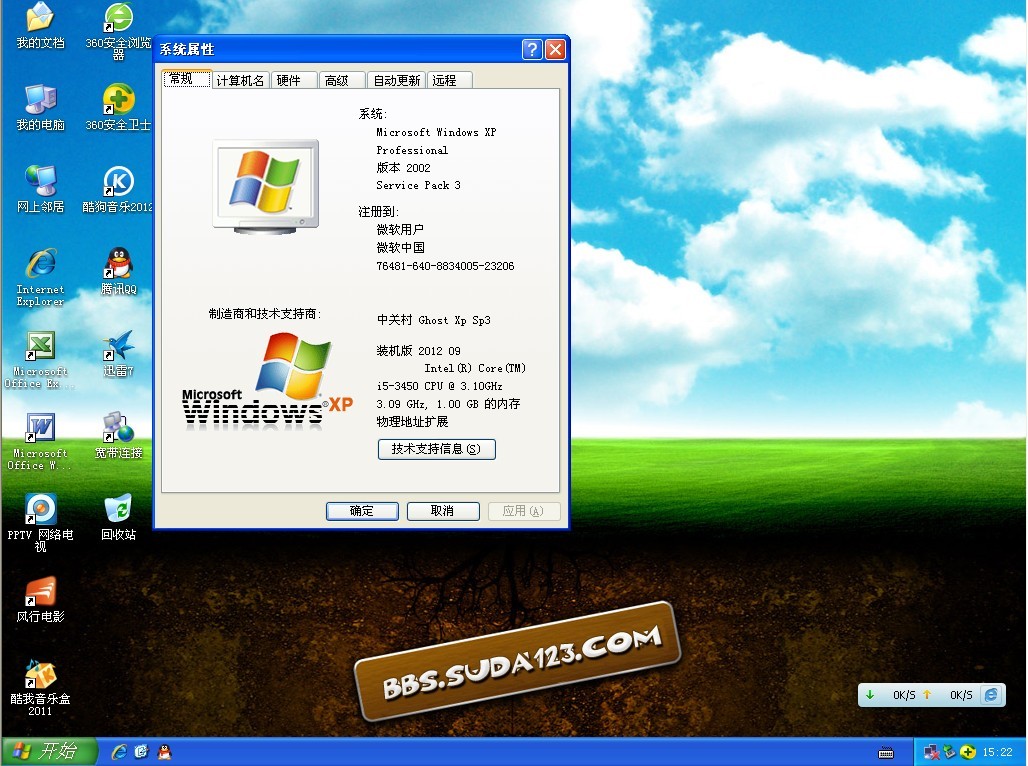Image resolution: width=1028 pixels, height=766 pixels.
Task: Click the 技术支持信息(S) button
Action: coord(437,449)
